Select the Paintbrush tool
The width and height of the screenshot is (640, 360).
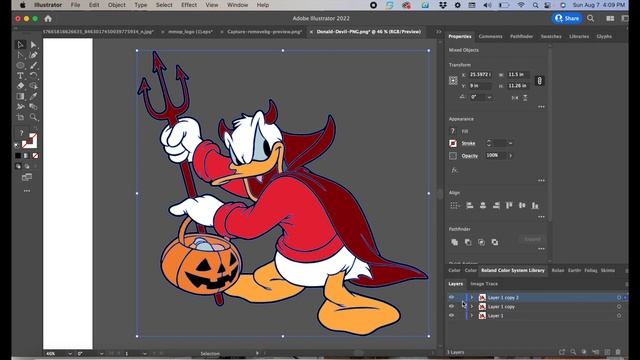click(33, 65)
